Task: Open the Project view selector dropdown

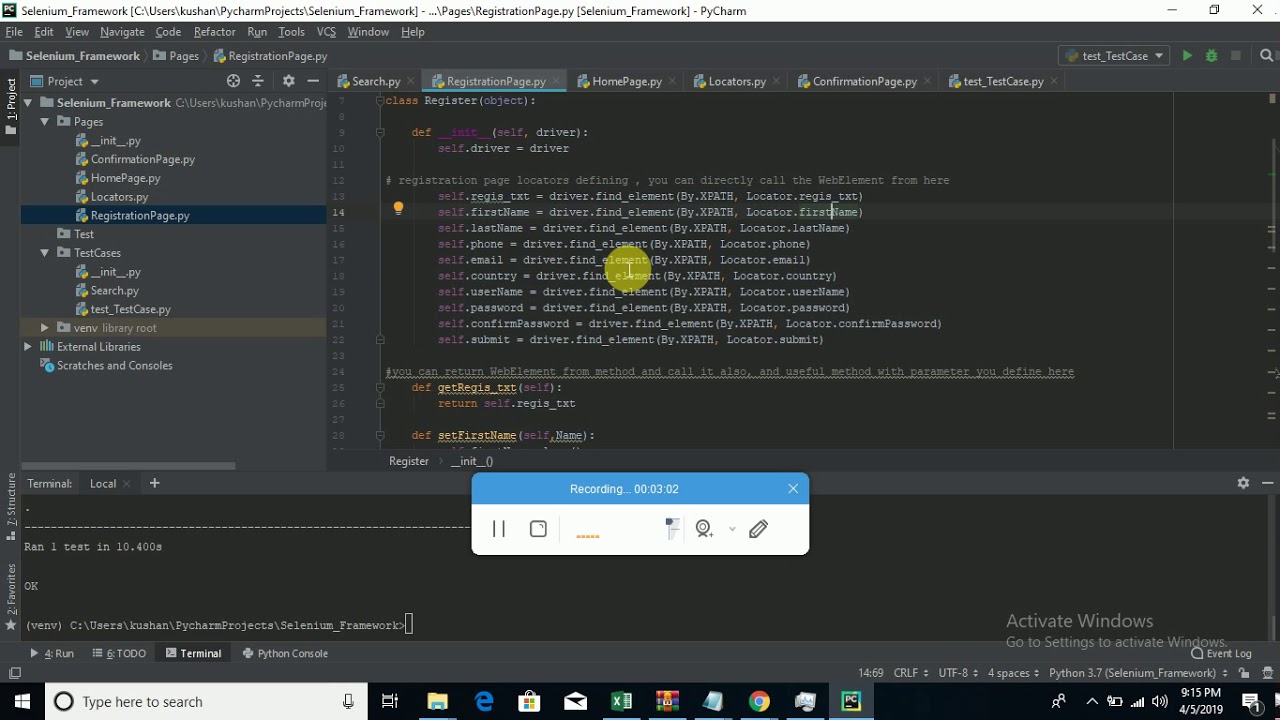Action: [x=65, y=81]
